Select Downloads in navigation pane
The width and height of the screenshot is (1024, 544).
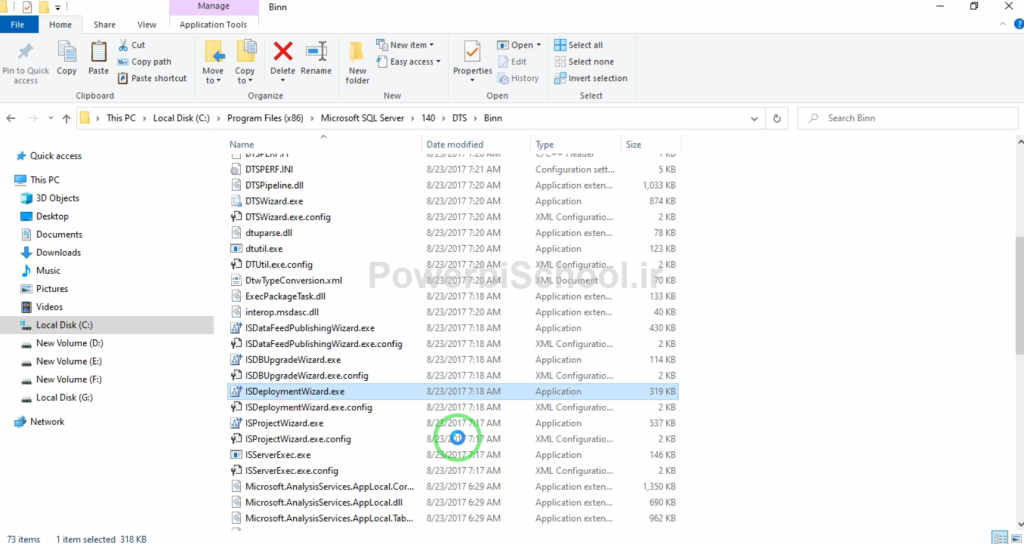click(x=58, y=252)
